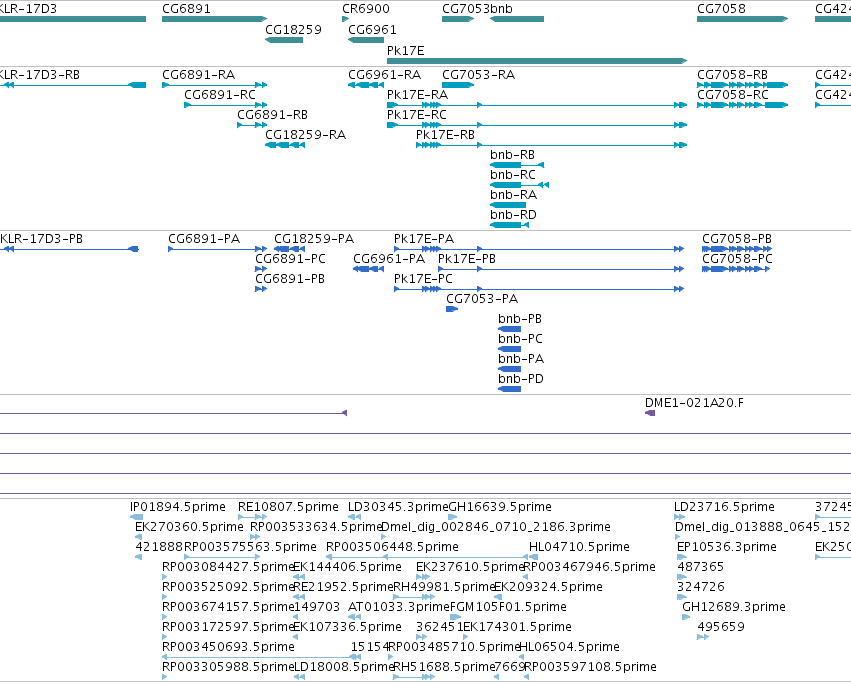The image size is (851, 682).
Task: Click the CG6961-PA protein label
Action: (x=389, y=259)
